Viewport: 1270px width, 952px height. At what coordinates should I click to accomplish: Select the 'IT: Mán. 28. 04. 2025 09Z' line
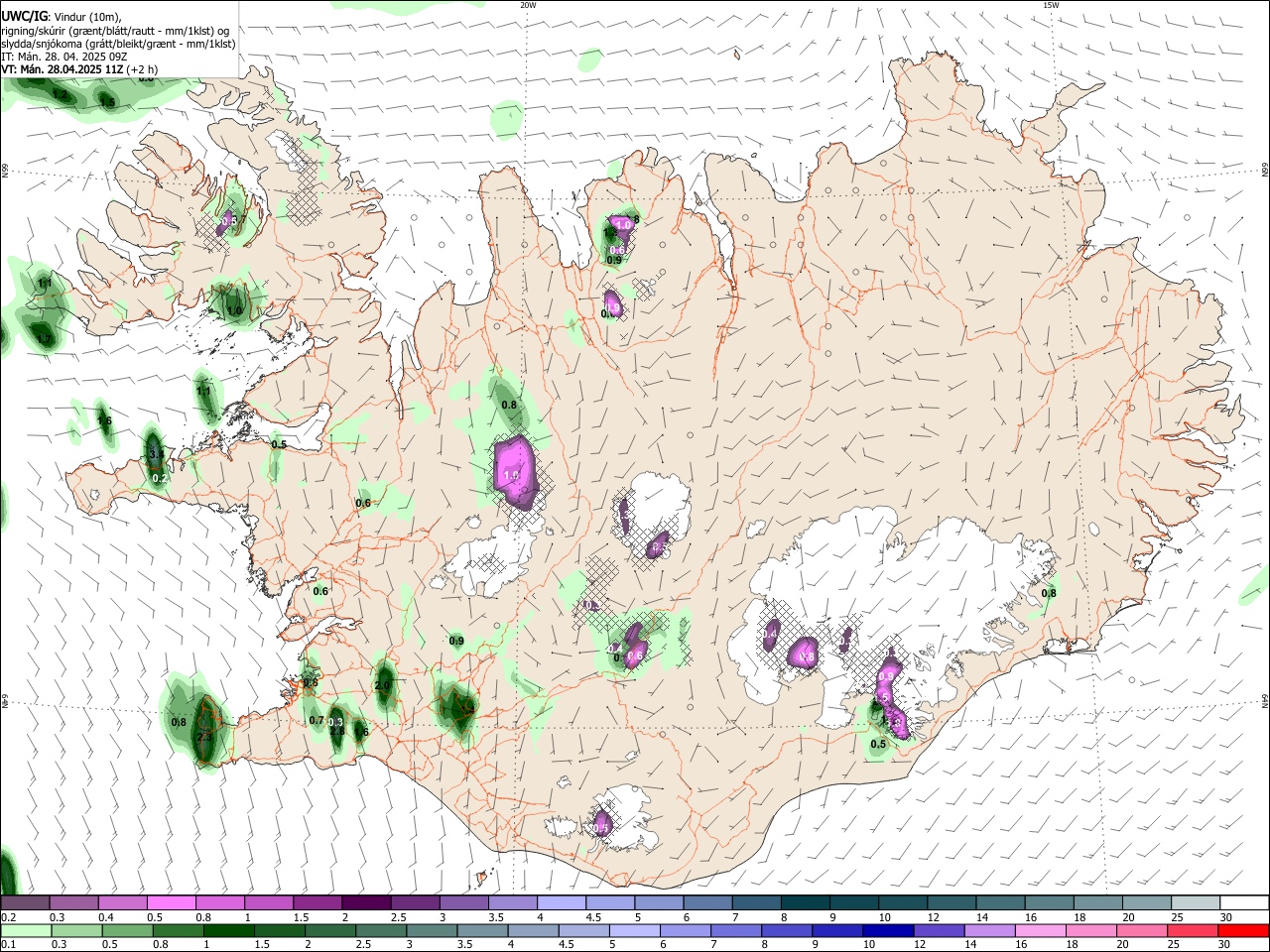(64, 57)
